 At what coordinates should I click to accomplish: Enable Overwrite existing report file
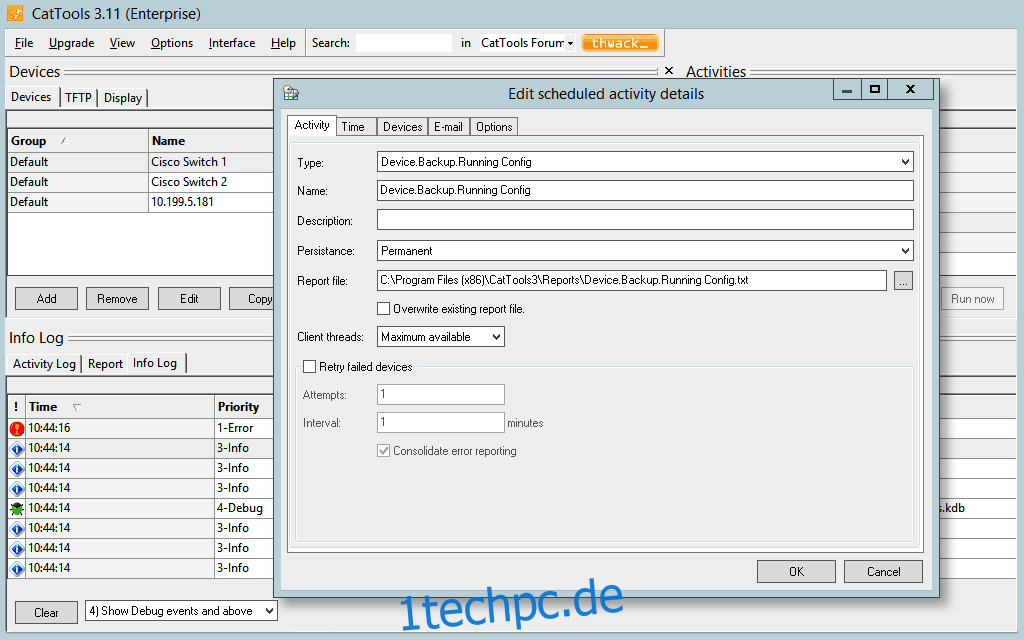(384, 308)
